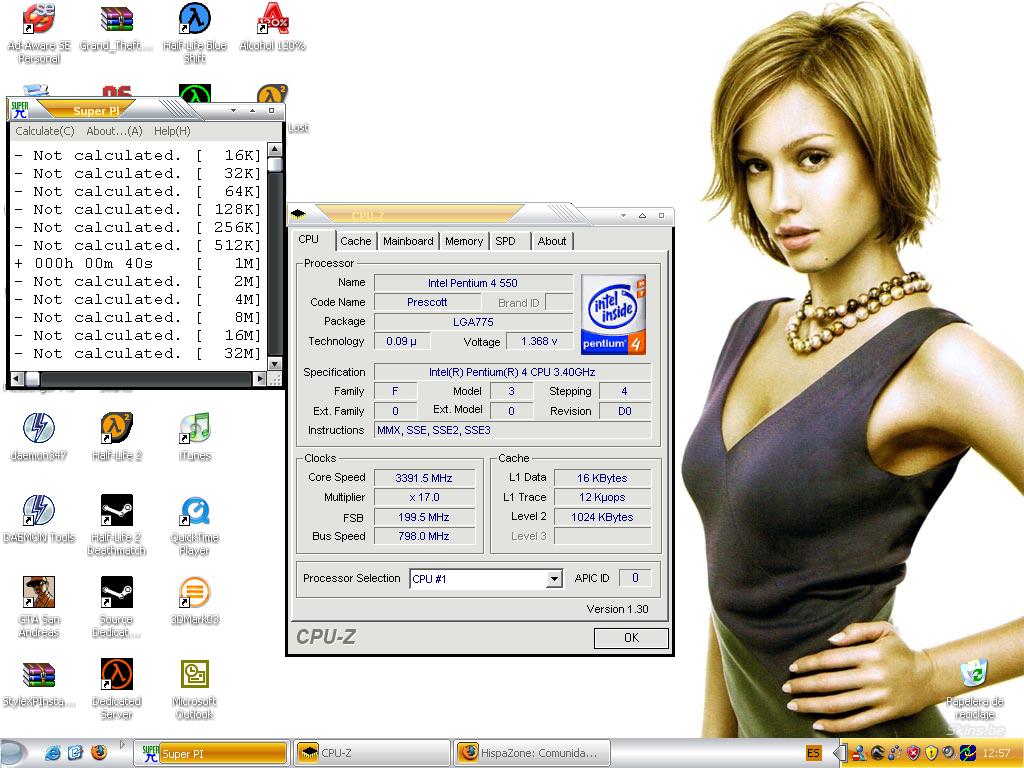Click the APIC ID field
This screenshot has width=1024, height=768.
pyautogui.click(x=634, y=578)
